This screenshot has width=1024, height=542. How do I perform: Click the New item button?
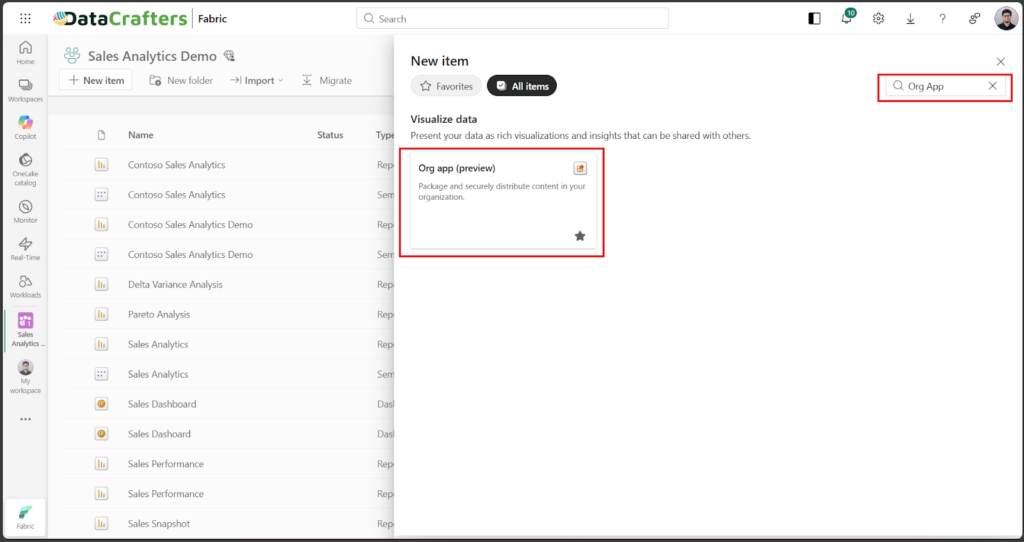coord(97,80)
